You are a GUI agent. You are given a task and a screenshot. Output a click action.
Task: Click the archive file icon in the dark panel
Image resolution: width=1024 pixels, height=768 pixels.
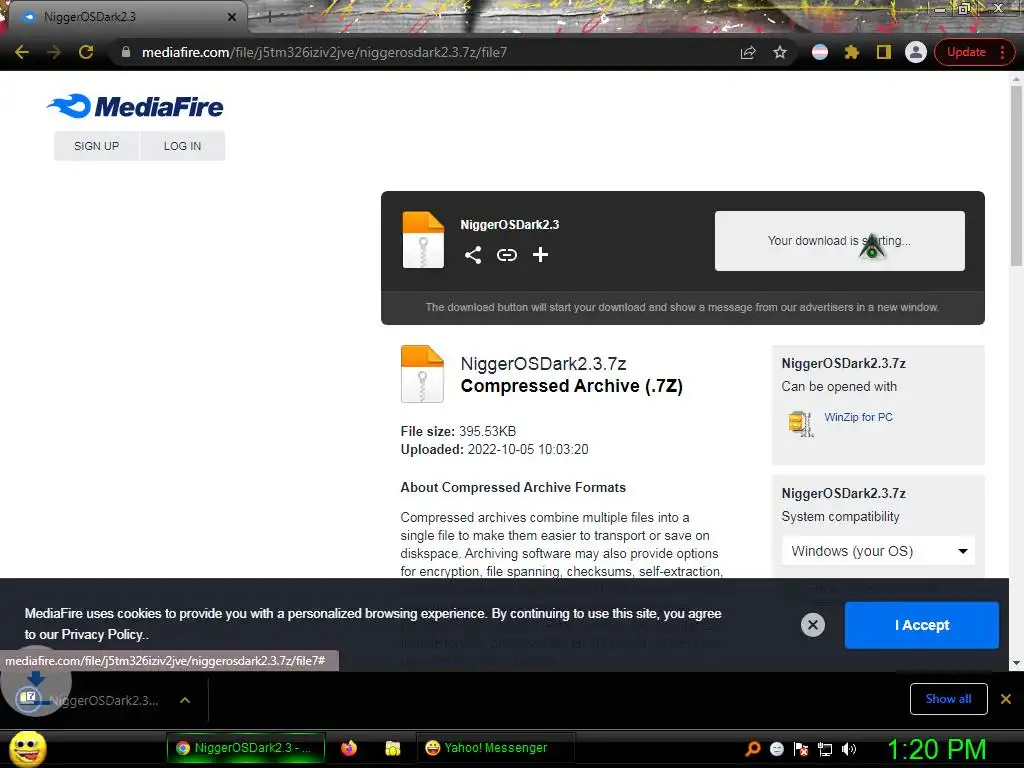[423, 240]
